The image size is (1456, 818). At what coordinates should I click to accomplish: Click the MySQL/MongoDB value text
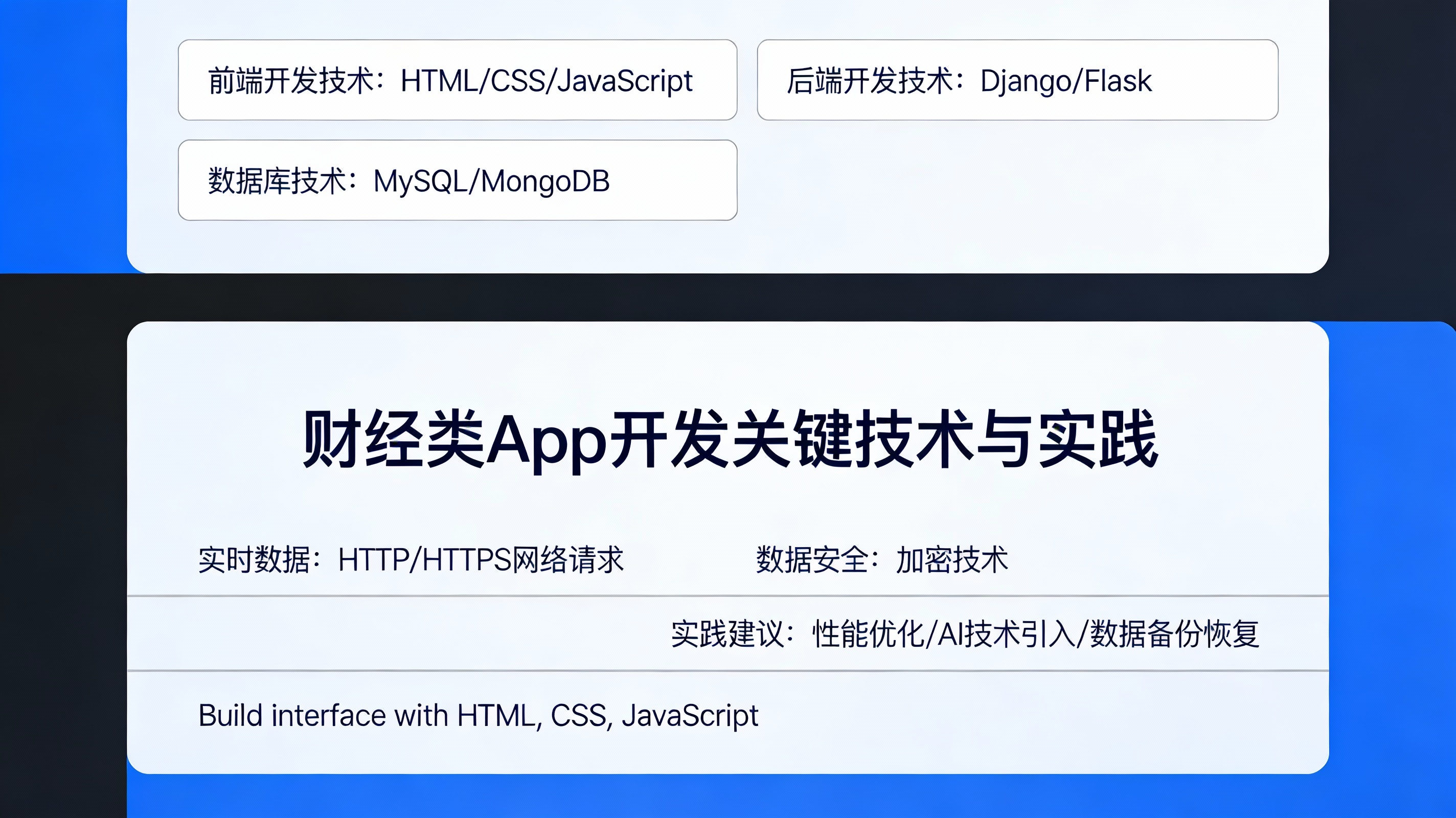[493, 181]
